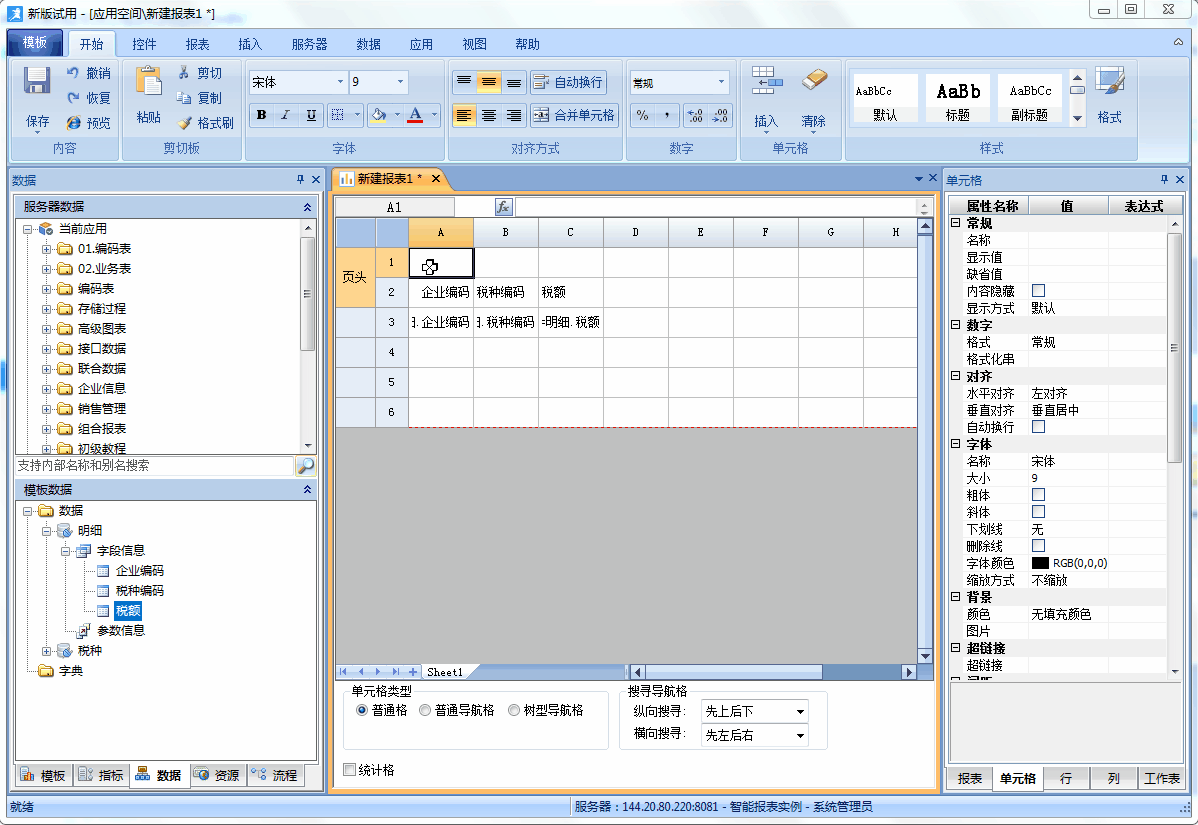This screenshot has width=1198, height=825.
Task: Click the 模板 application button
Action: pyautogui.click(x=35, y=43)
